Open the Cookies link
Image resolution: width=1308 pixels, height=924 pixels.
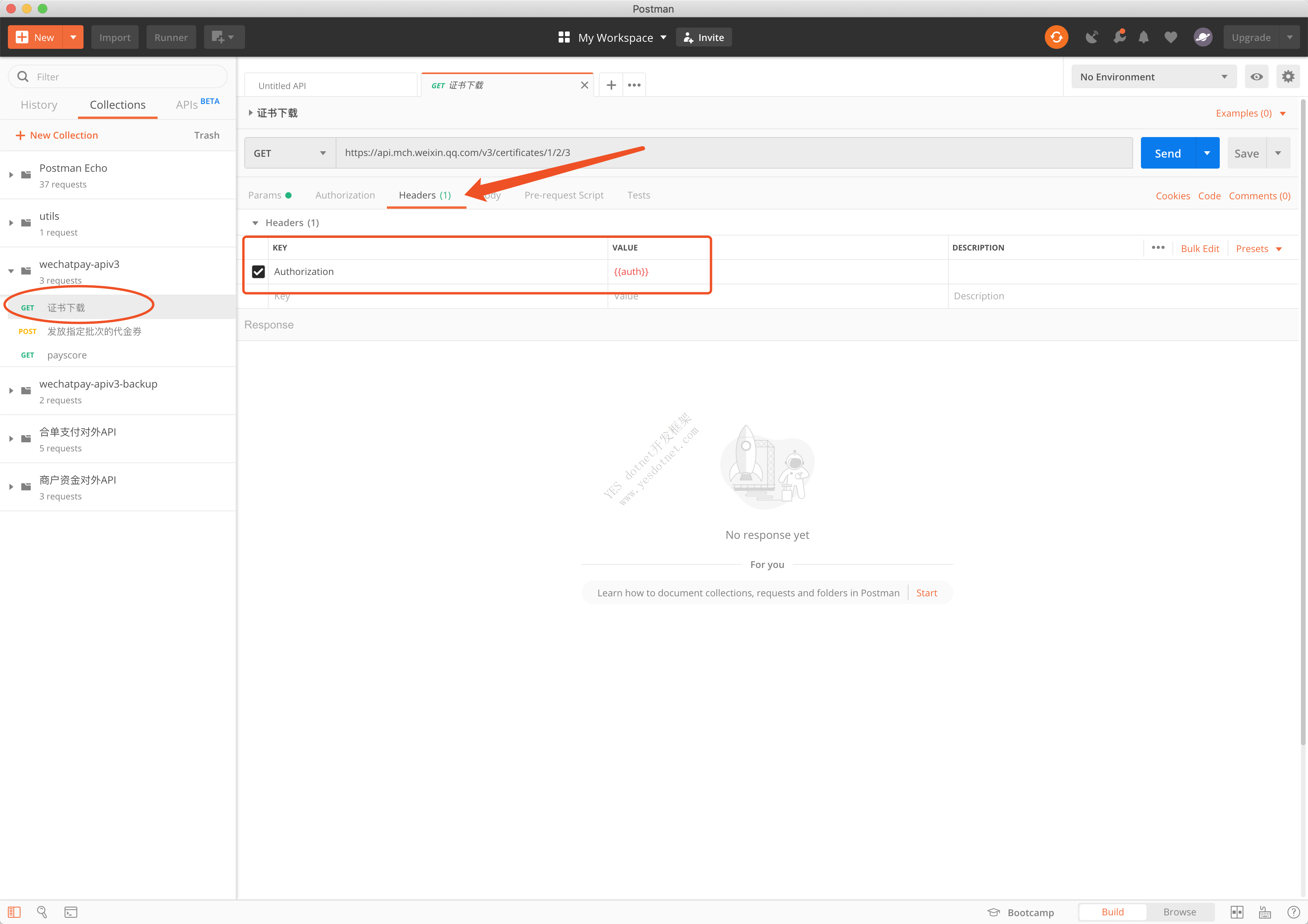[1172, 196]
